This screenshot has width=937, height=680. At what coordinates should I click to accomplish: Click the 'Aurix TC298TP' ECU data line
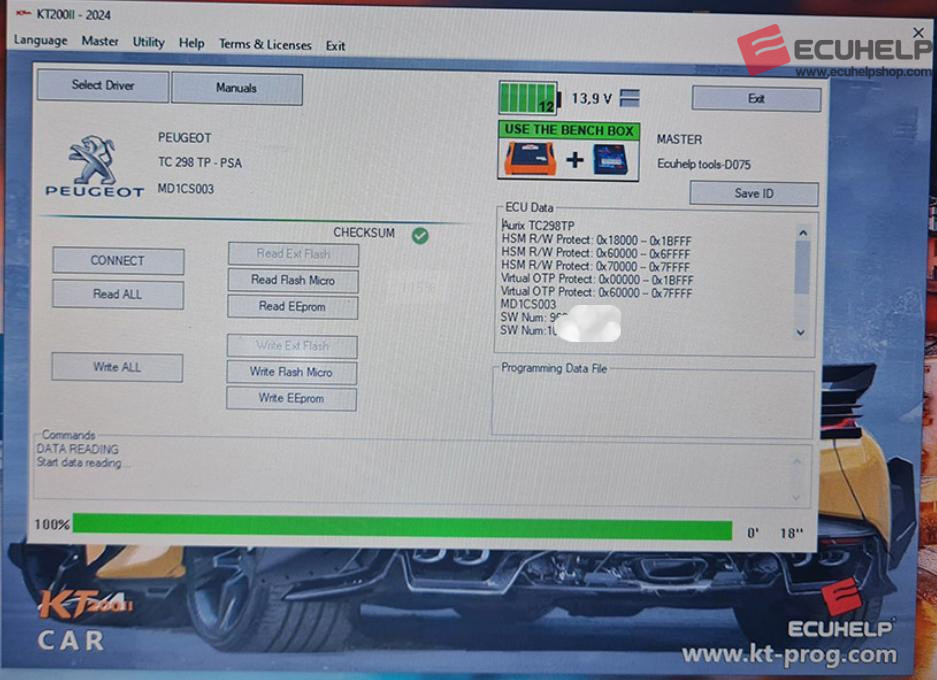click(538, 226)
